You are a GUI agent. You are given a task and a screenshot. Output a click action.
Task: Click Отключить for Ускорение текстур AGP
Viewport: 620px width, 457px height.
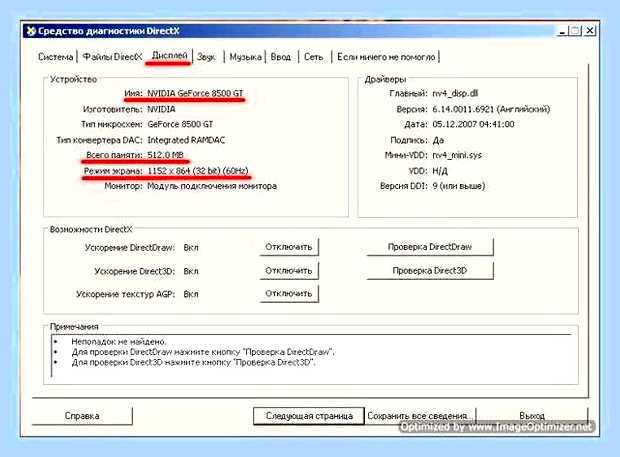[289, 294]
